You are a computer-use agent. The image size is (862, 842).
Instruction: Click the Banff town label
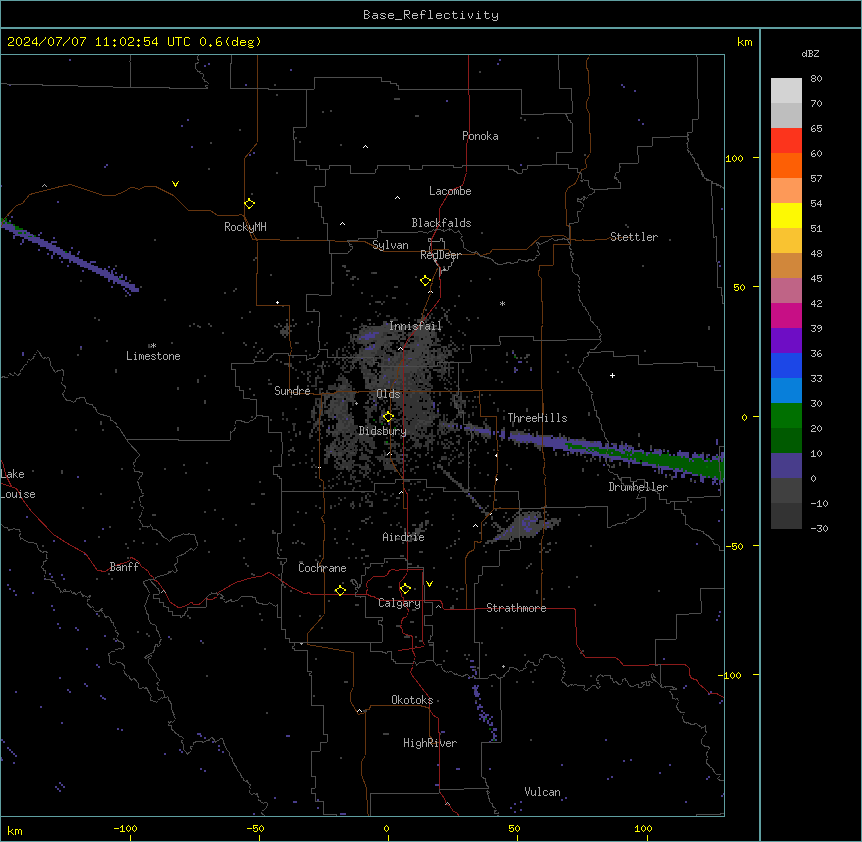[x=124, y=567]
